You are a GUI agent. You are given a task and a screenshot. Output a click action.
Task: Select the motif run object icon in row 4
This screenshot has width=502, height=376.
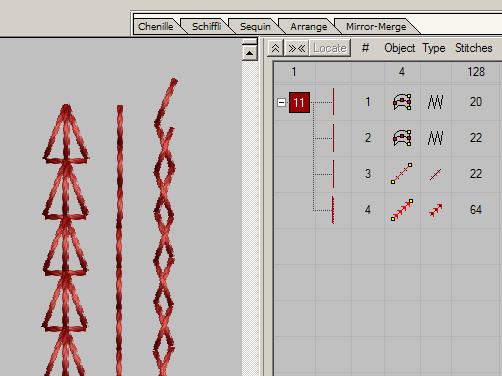click(x=402, y=210)
